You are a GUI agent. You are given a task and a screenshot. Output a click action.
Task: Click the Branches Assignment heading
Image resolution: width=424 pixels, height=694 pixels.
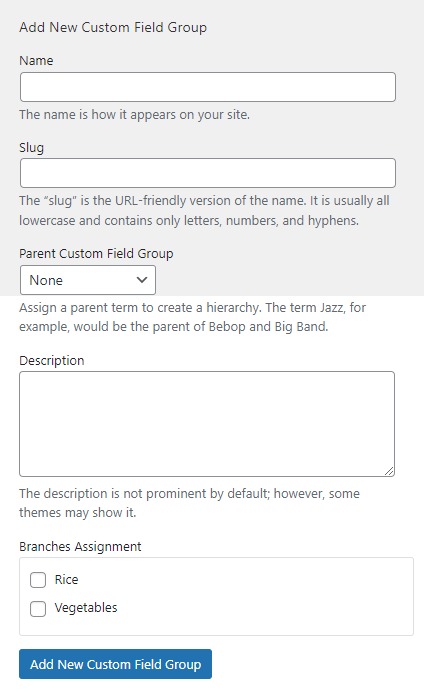click(80, 547)
